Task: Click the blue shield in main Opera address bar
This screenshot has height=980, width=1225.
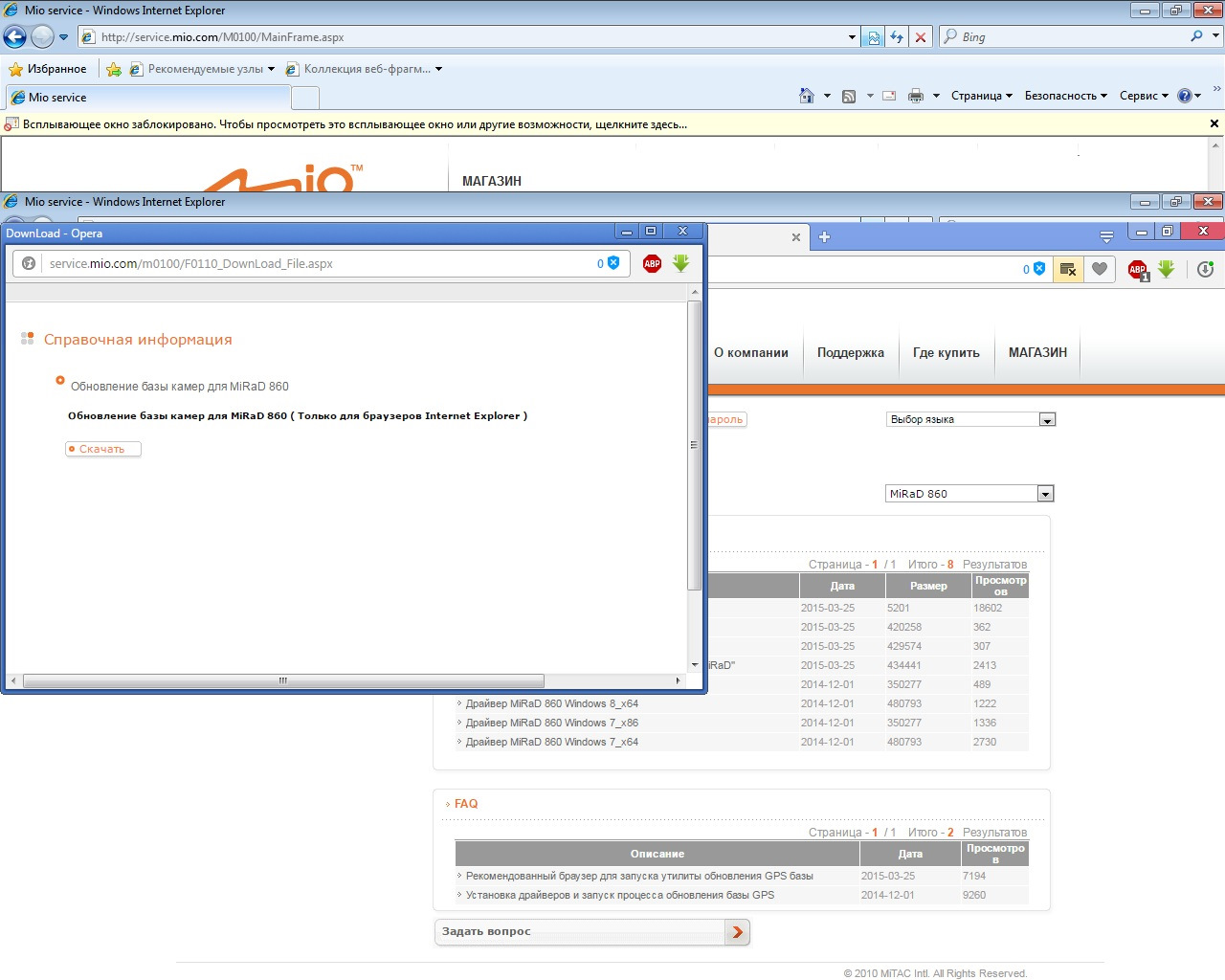Action: 1039,269
